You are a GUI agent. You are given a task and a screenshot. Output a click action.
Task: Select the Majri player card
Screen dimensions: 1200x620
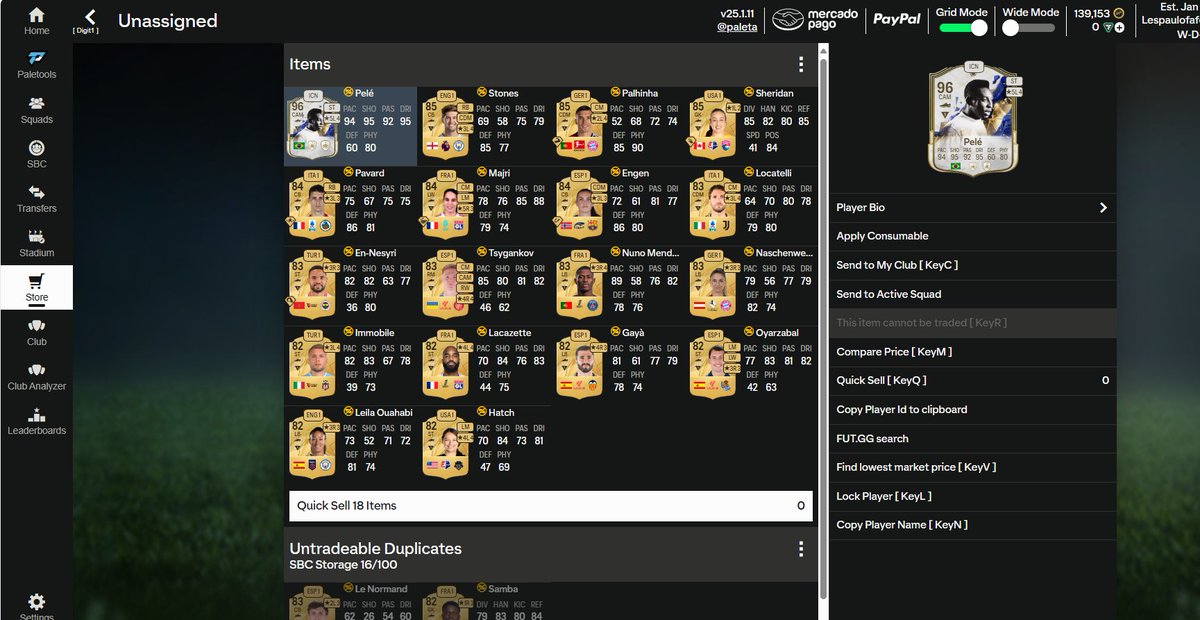(484, 206)
